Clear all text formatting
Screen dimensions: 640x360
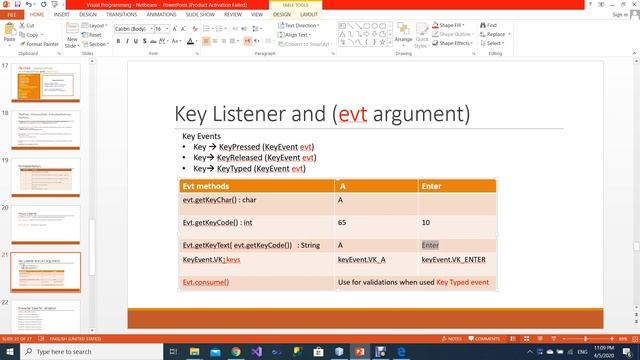click(x=195, y=29)
